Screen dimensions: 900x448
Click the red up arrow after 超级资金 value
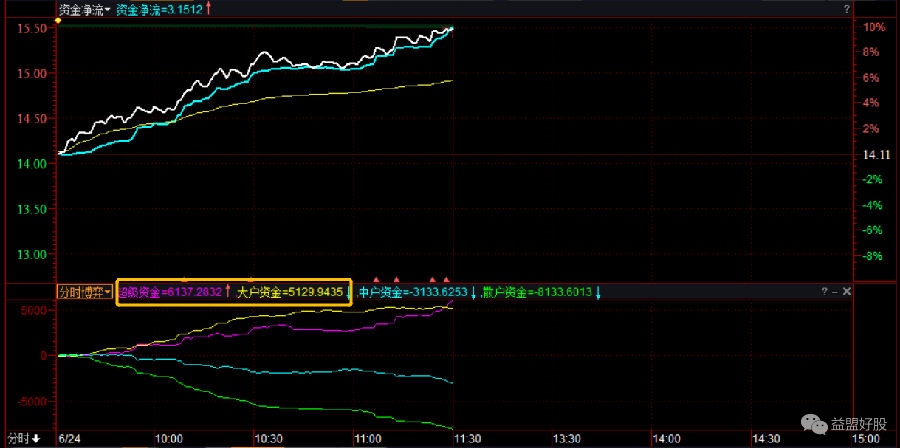tap(228, 292)
